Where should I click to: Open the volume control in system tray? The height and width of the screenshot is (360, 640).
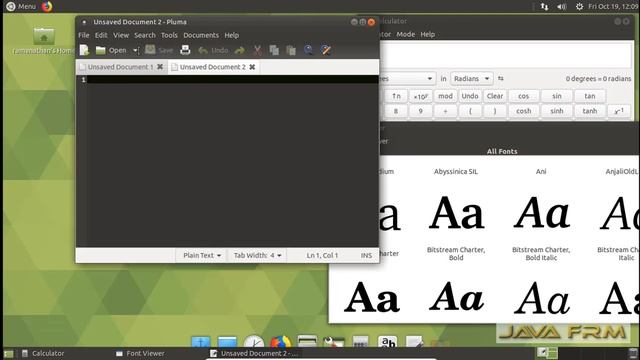pyautogui.click(x=562, y=7)
